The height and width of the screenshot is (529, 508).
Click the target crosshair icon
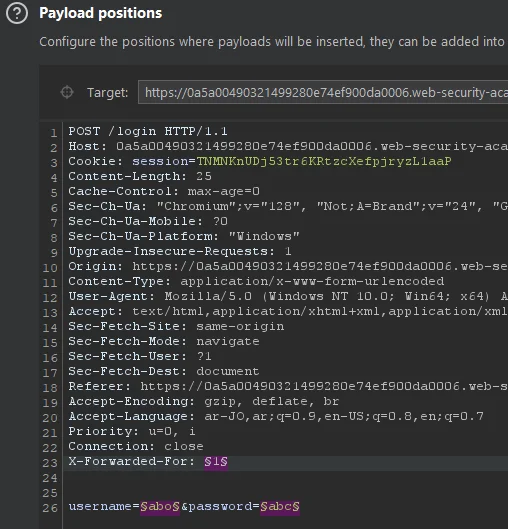[67, 92]
